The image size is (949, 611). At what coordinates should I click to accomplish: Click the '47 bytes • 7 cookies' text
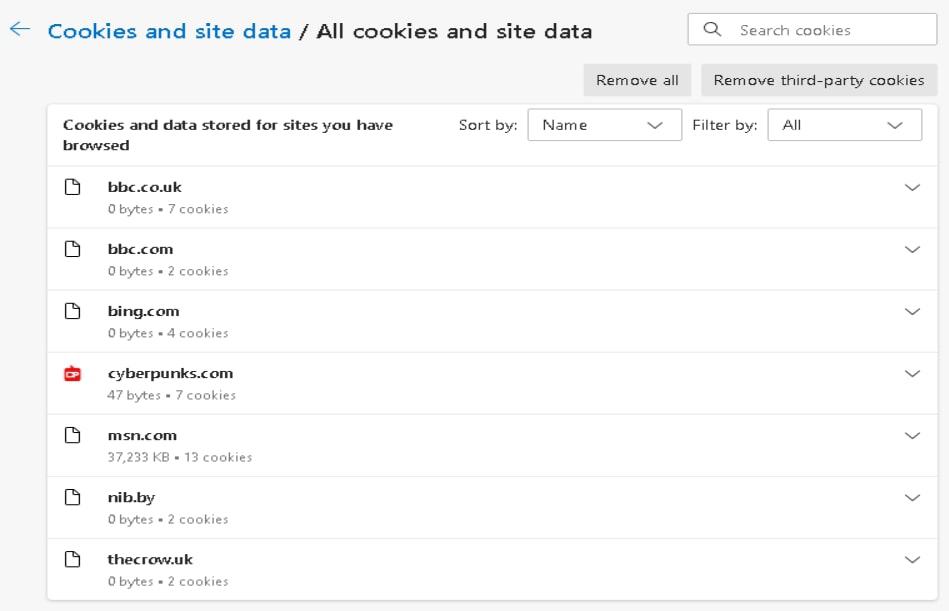click(x=172, y=395)
